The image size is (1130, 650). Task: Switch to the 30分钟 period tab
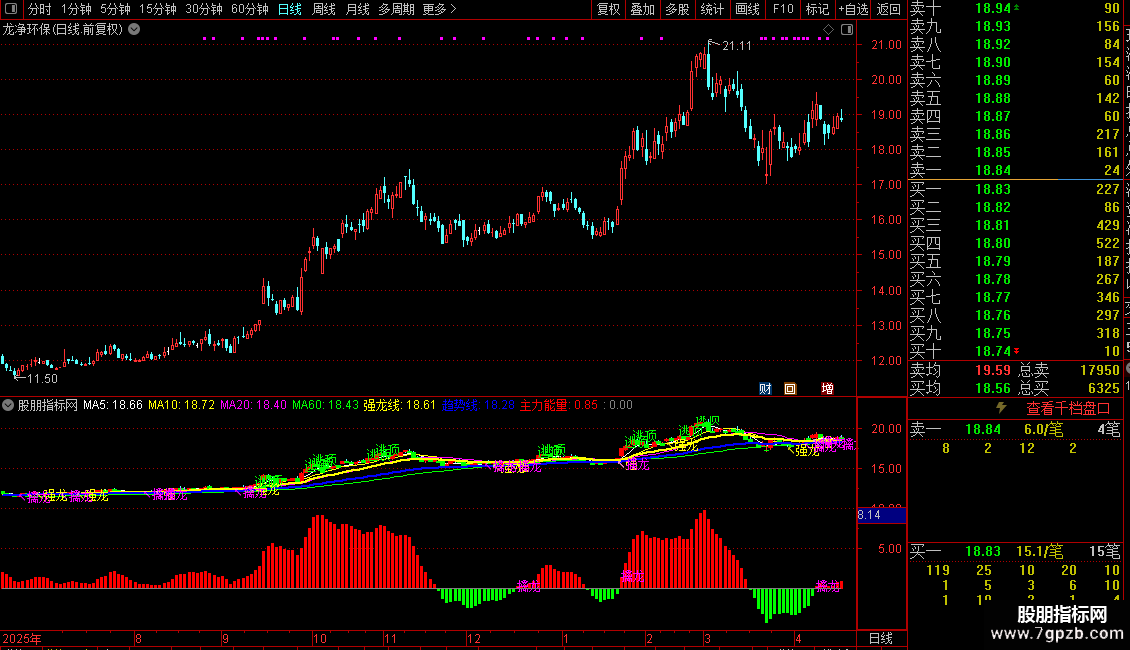(203, 9)
